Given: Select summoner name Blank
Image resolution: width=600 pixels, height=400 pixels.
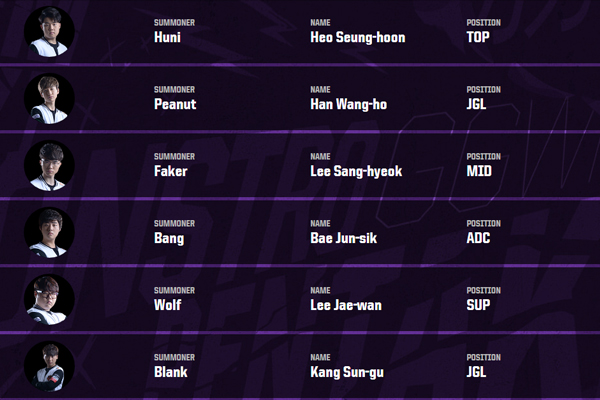Looking at the screenshot, I should pyautogui.click(x=171, y=372).
